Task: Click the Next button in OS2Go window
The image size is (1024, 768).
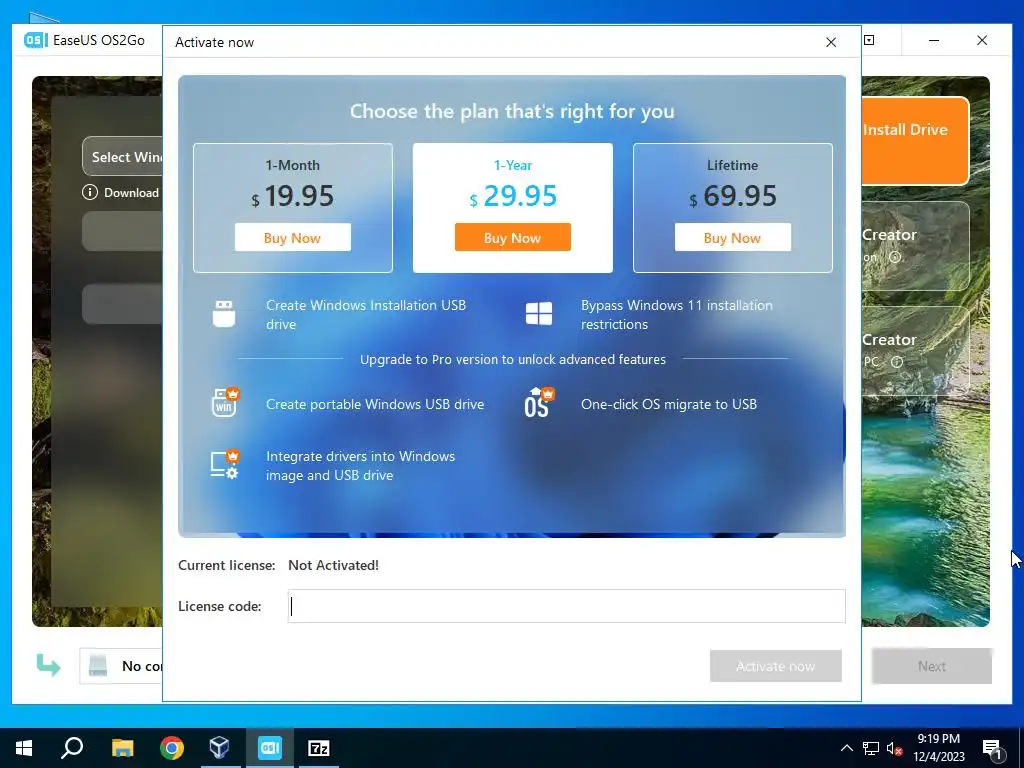Action: [x=932, y=666]
